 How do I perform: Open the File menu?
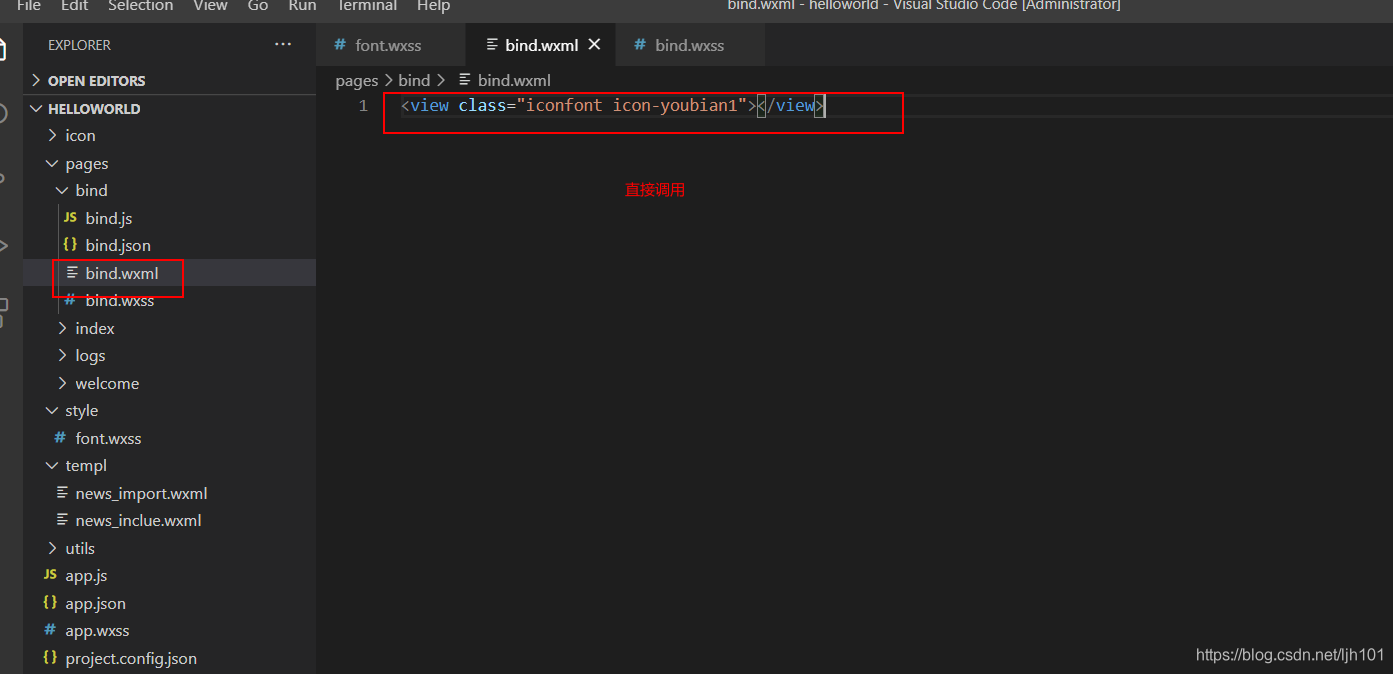pos(29,5)
